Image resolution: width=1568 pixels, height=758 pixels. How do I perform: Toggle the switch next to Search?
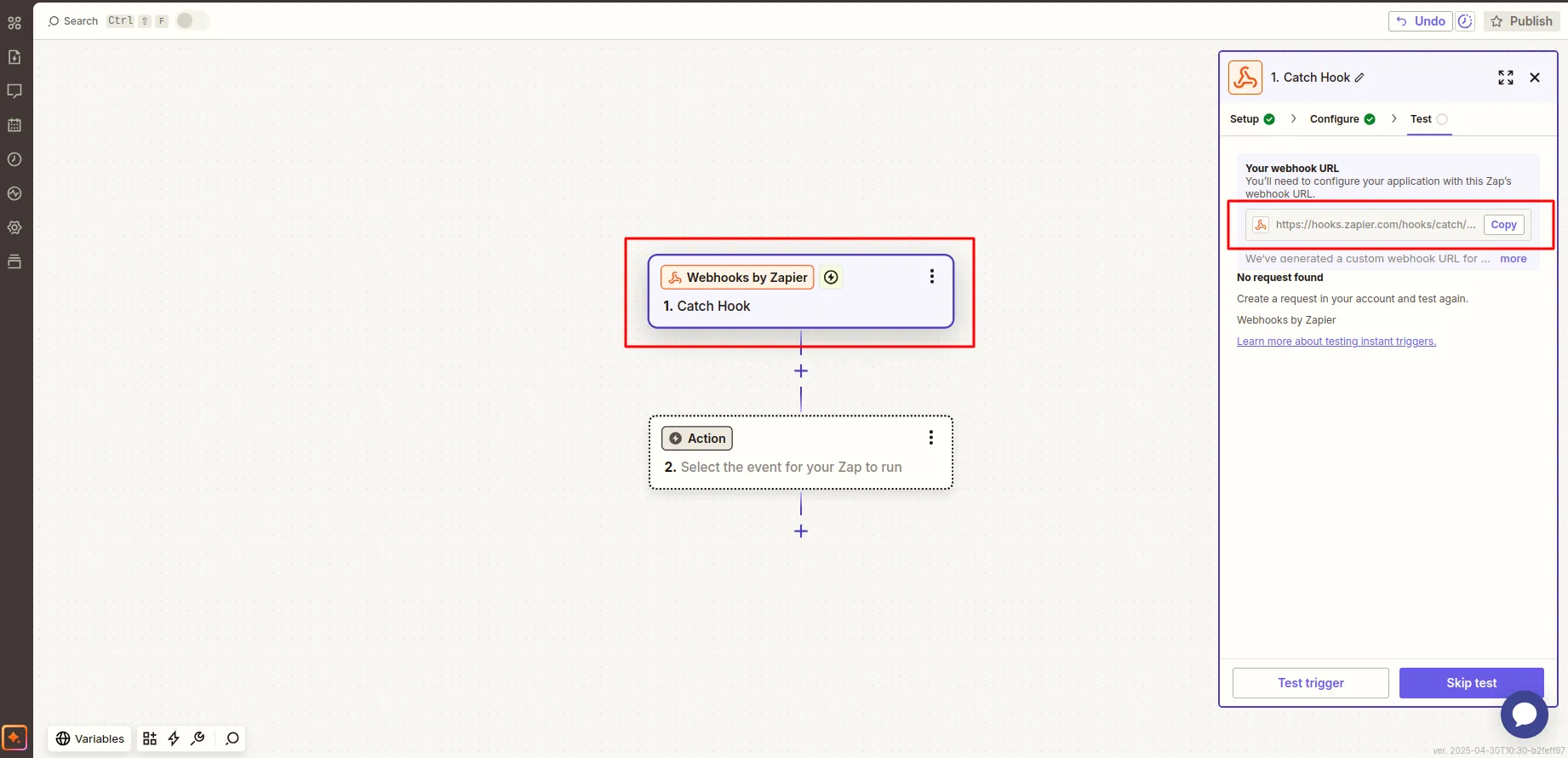pos(192,20)
